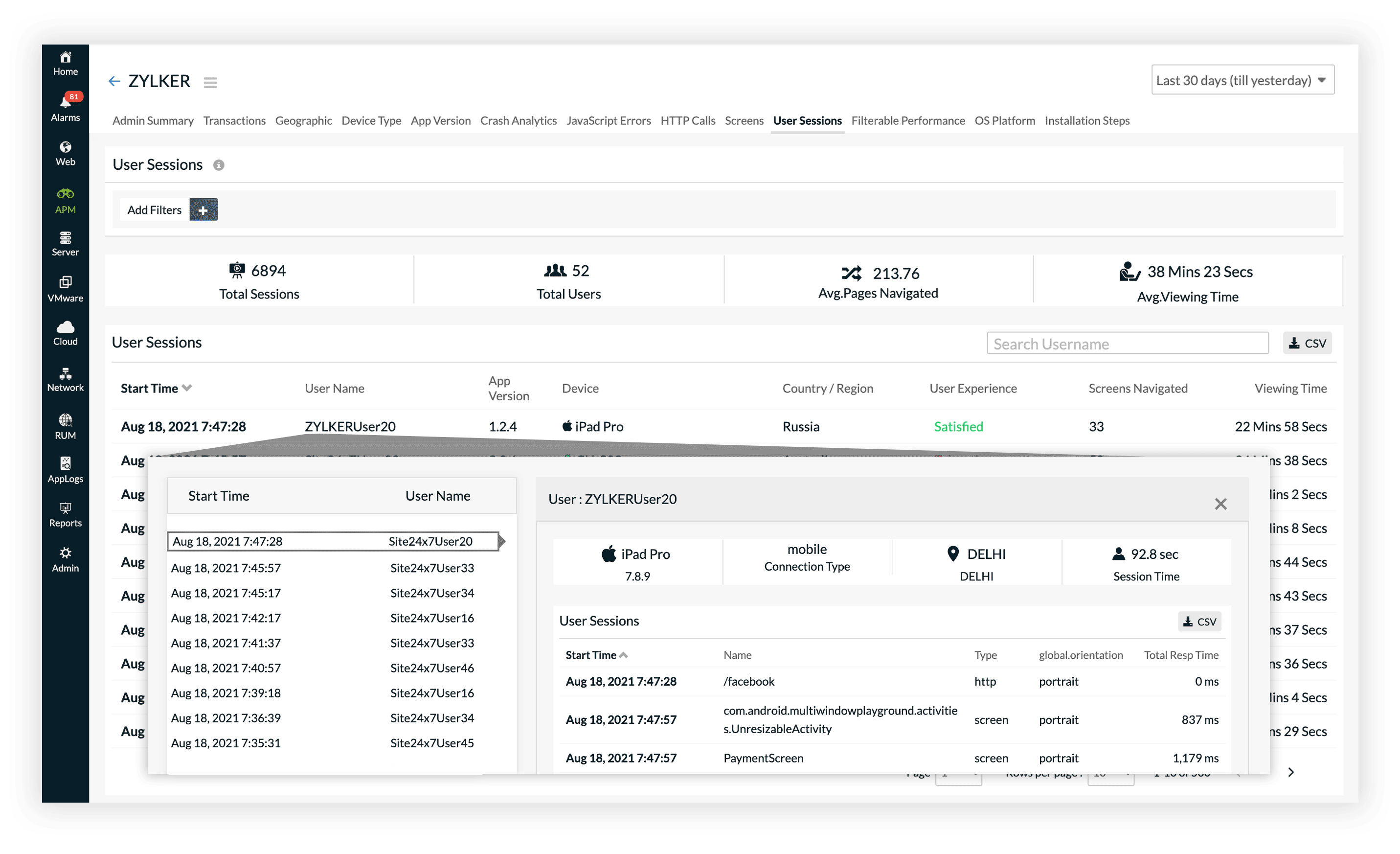Close the ZYLKERUser20 detail panel
1400x854 pixels.
1220,505
